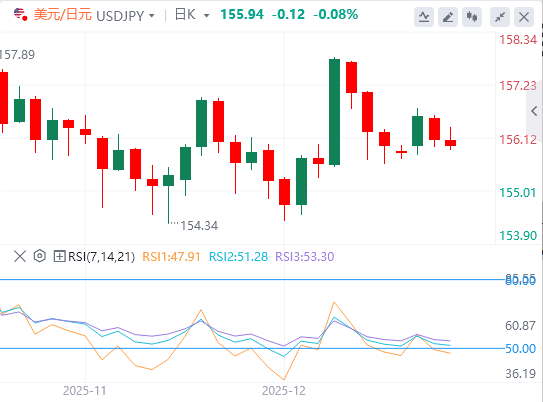Click the tall green candle near 2025-12

click(334, 112)
